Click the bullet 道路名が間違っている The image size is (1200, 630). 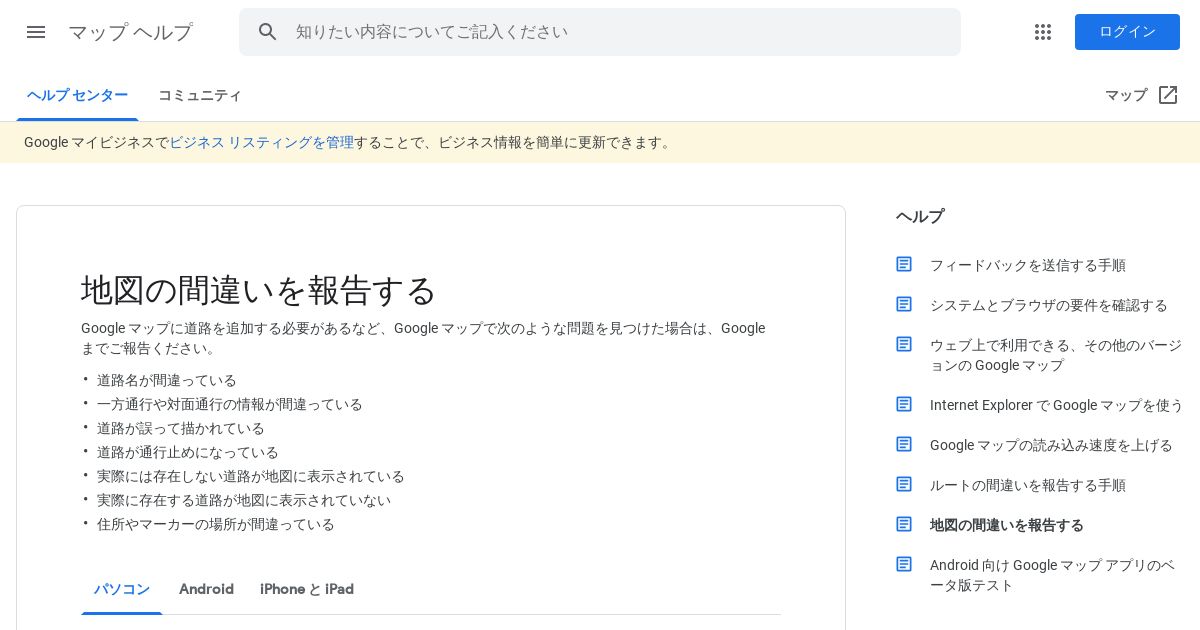point(167,380)
